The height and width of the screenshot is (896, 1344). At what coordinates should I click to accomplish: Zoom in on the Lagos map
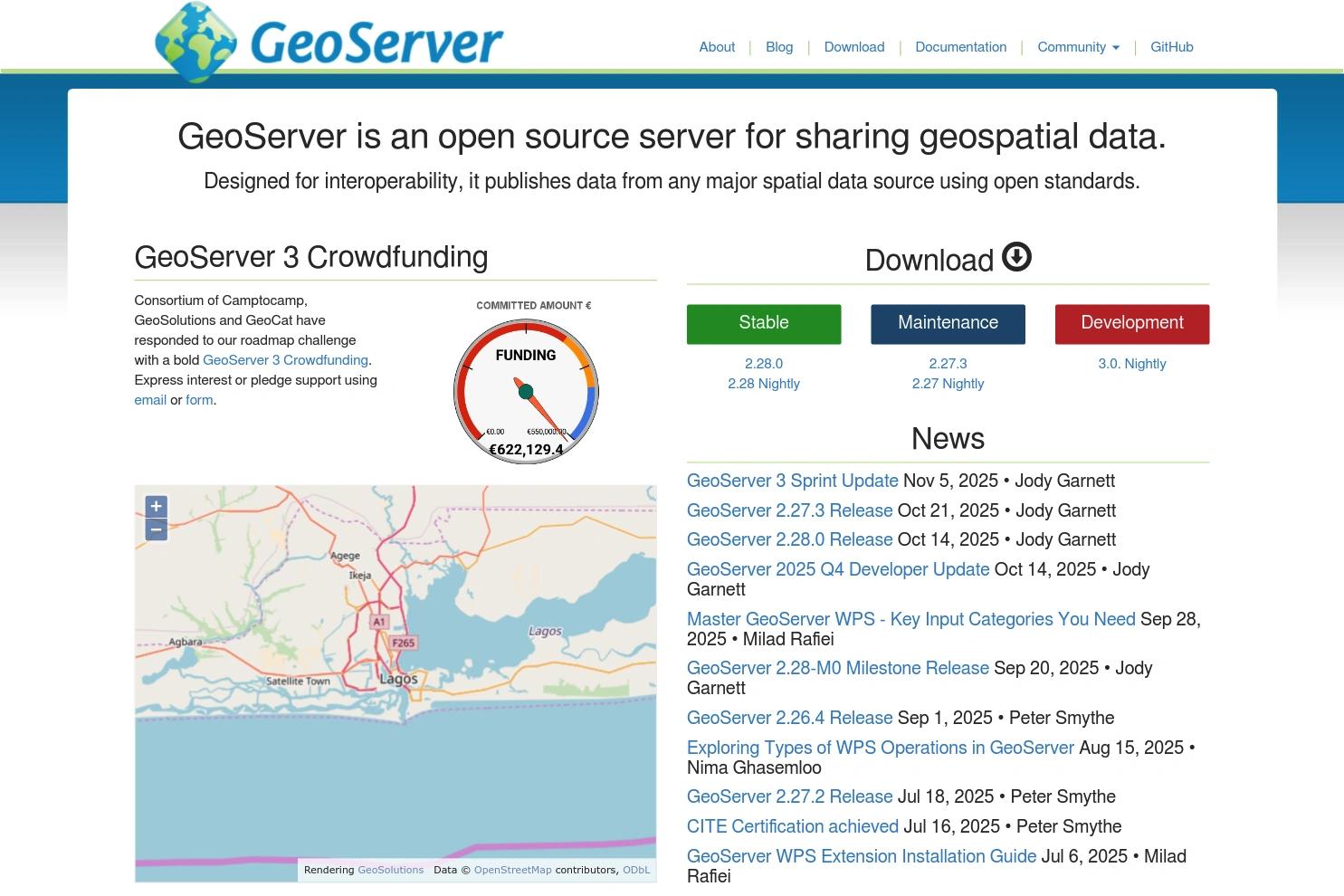[x=156, y=506]
